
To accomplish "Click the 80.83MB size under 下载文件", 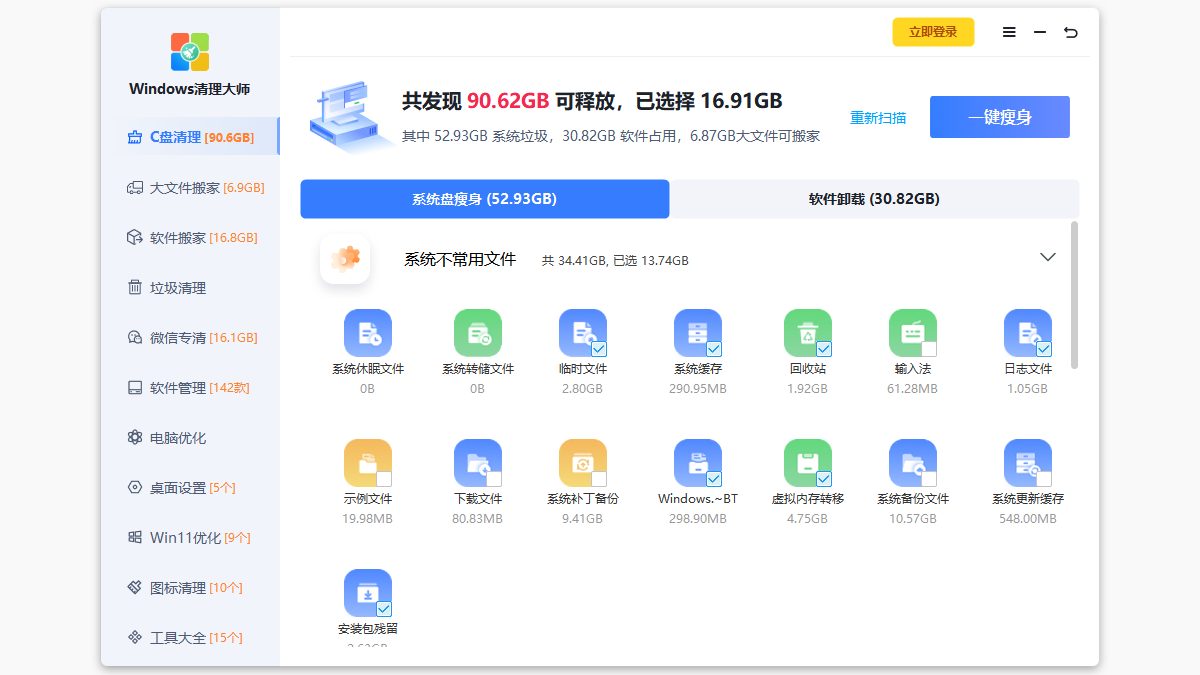I will click(x=478, y=518).
